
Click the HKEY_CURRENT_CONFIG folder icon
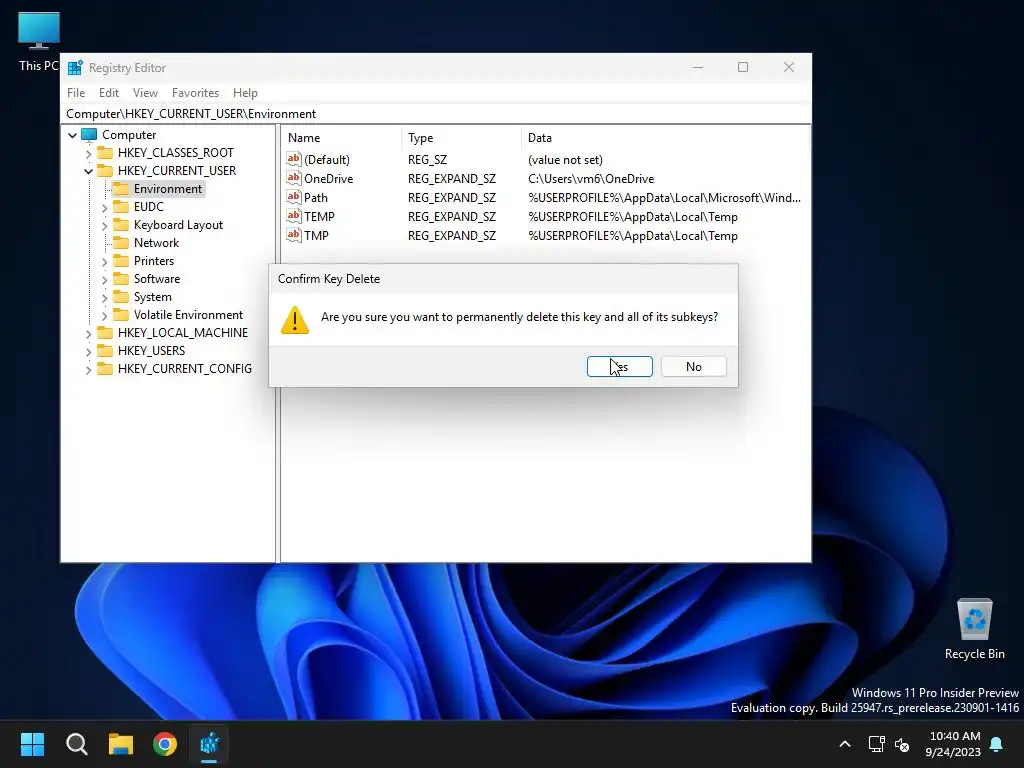click(104, 368)
